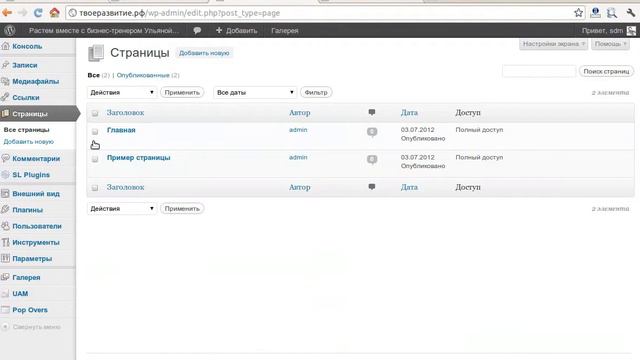Expand Настройки экрана panel
Image resolution: width=640 pixels, height=360 pixels.
coord(553,44)
